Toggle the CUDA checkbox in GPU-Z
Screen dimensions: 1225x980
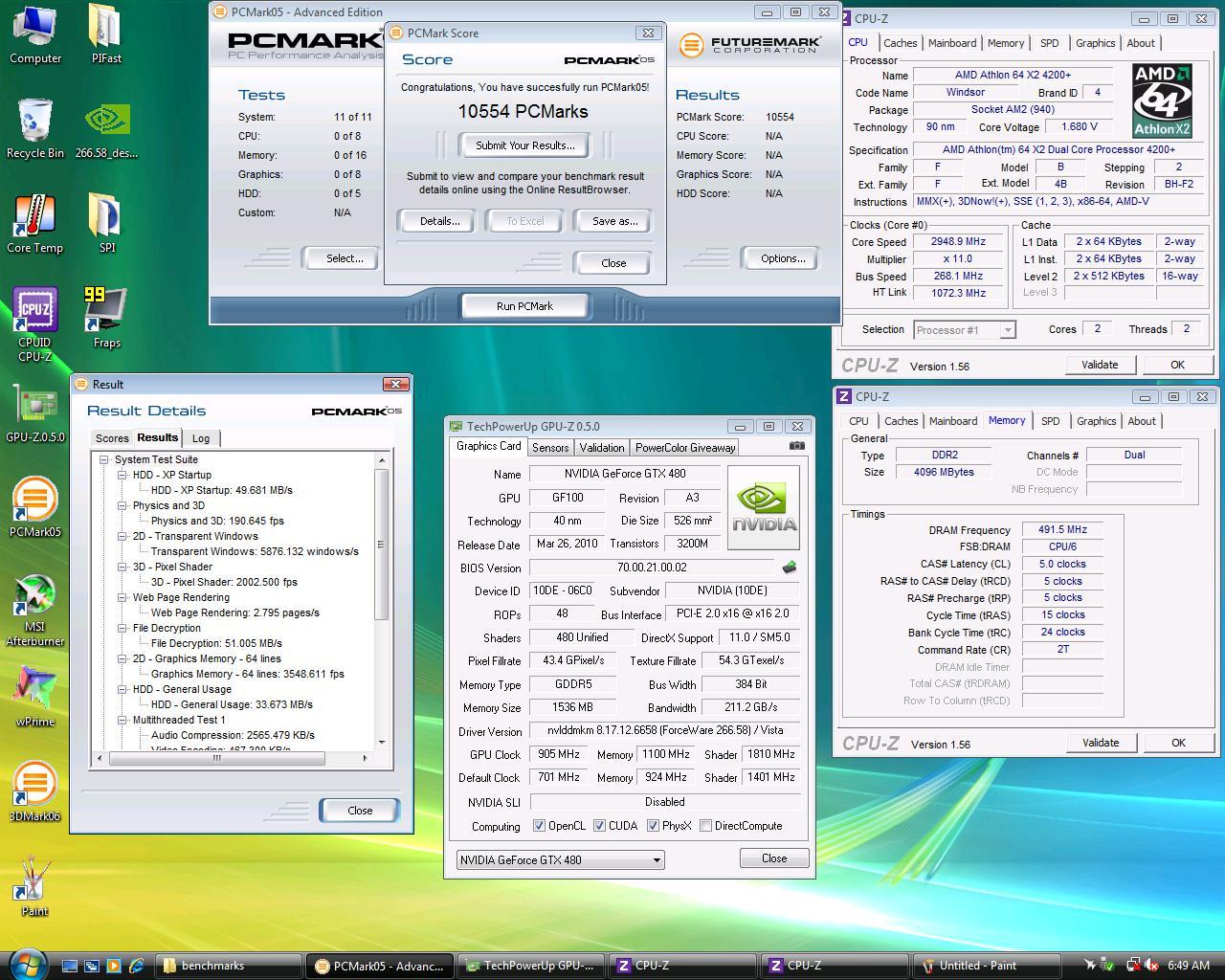click(599, 826)
